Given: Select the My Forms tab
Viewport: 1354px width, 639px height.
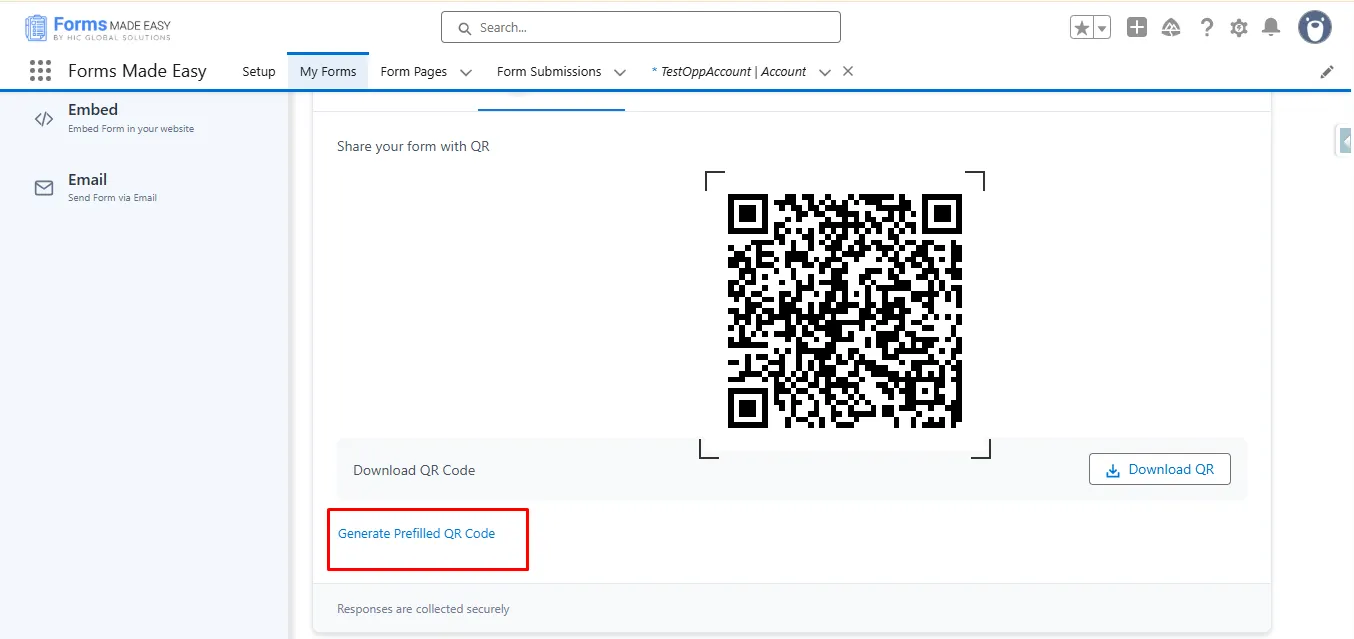Looking at the screenshot, I should pyautogui.click(x=328, y=72).
